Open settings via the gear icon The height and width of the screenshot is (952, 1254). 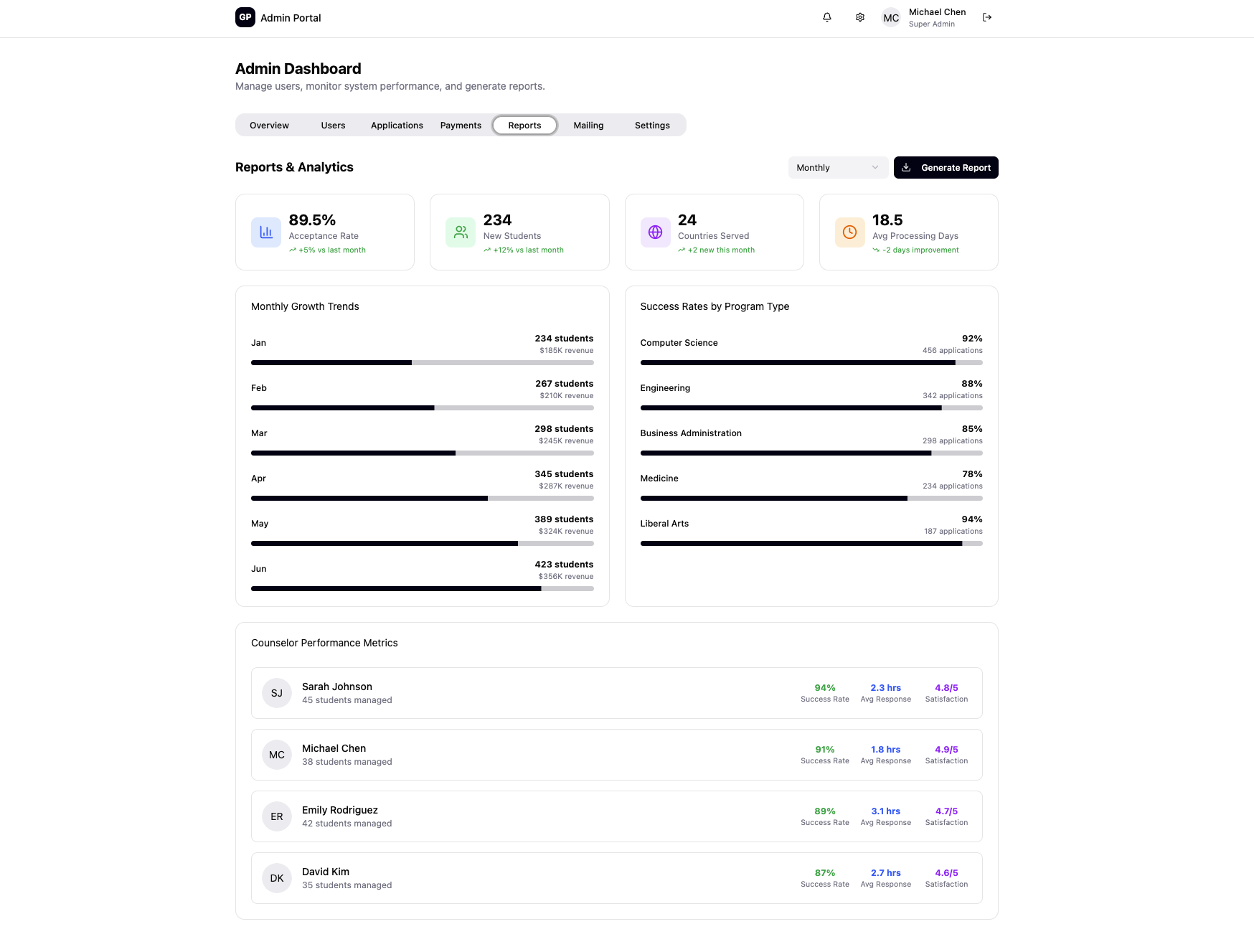pyautogui.click(x=859, y=17)
